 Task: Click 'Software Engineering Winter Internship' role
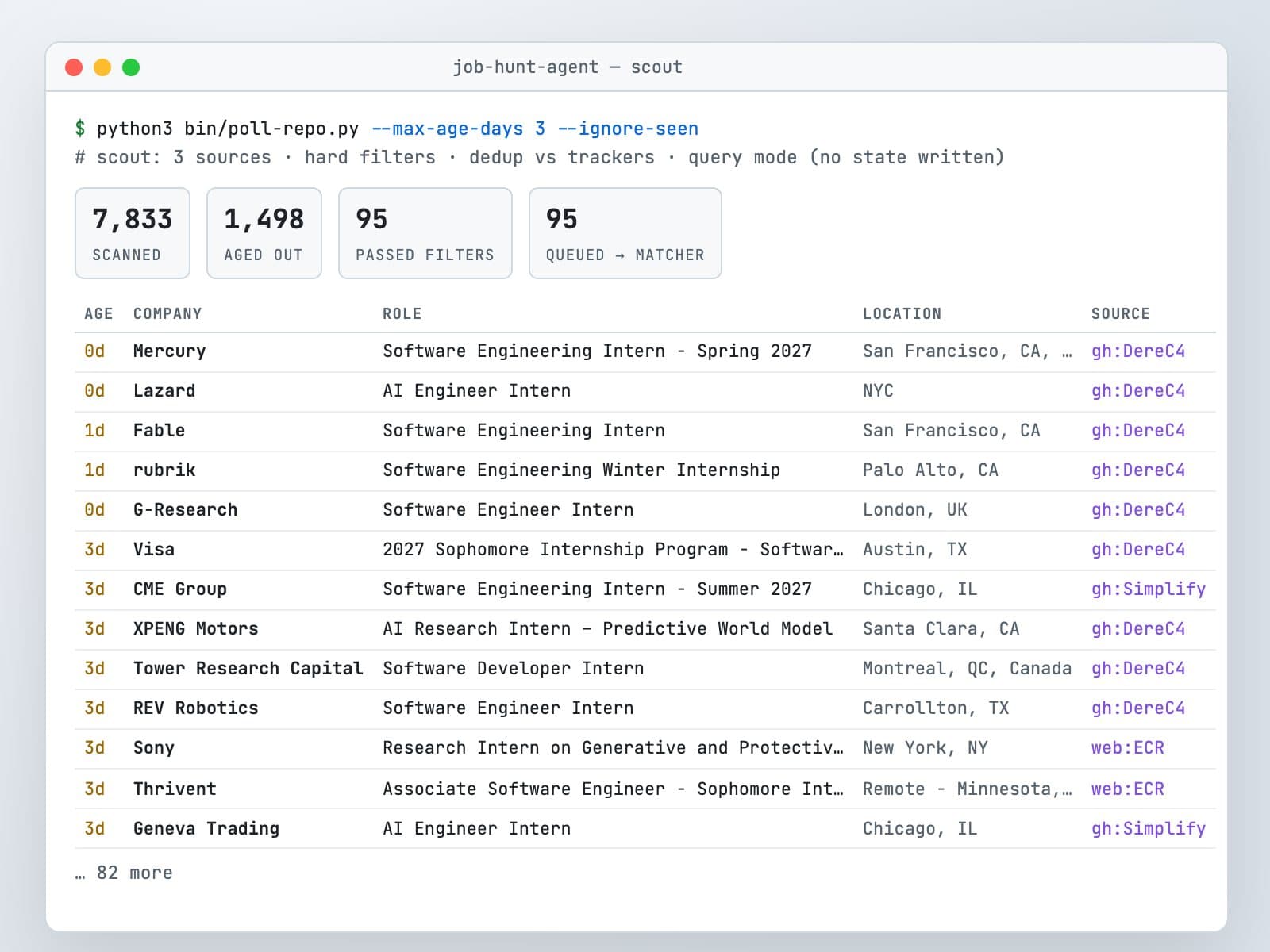[x=581, y=470]
